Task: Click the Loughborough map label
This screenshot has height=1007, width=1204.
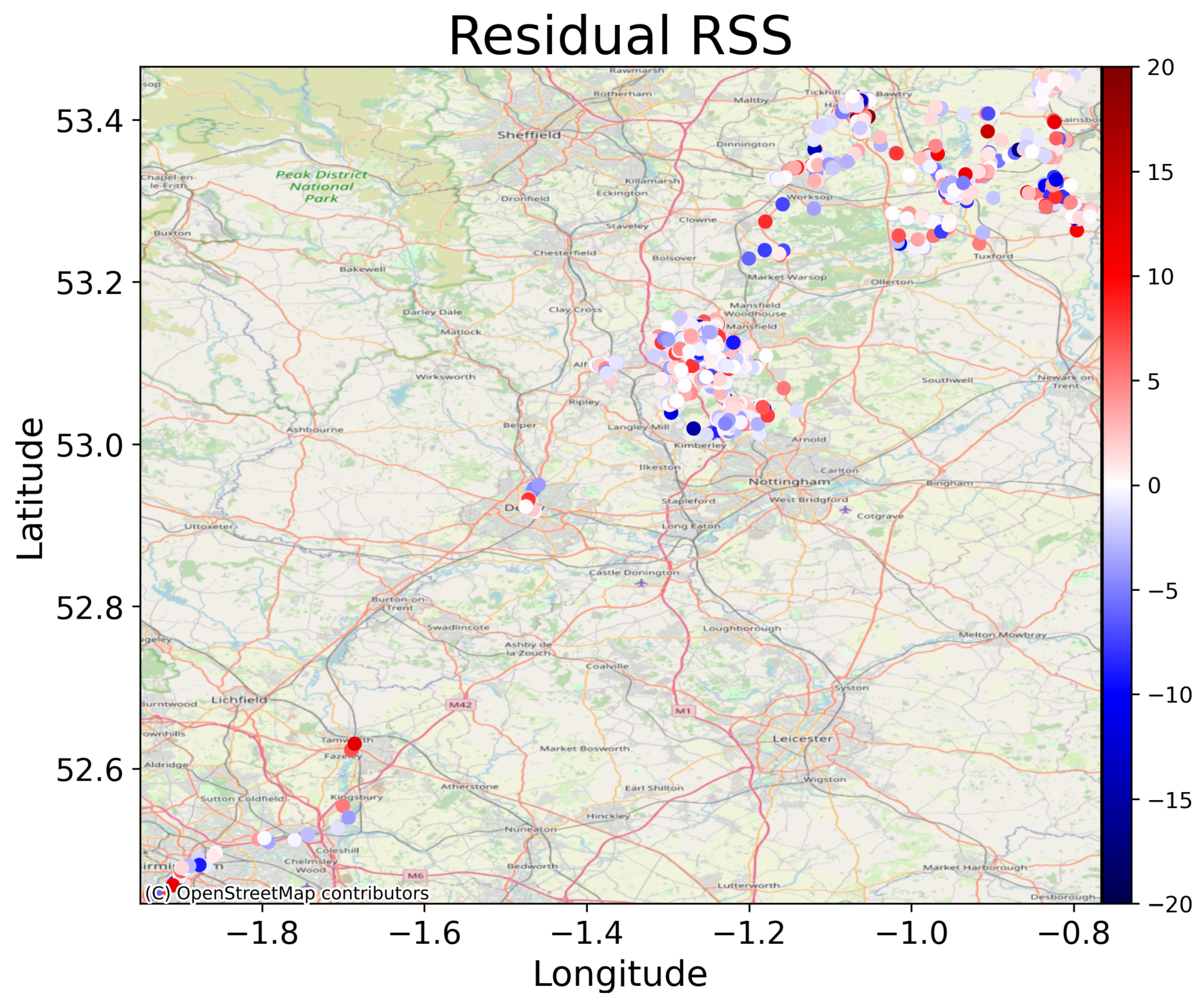Action: (742, 628)
